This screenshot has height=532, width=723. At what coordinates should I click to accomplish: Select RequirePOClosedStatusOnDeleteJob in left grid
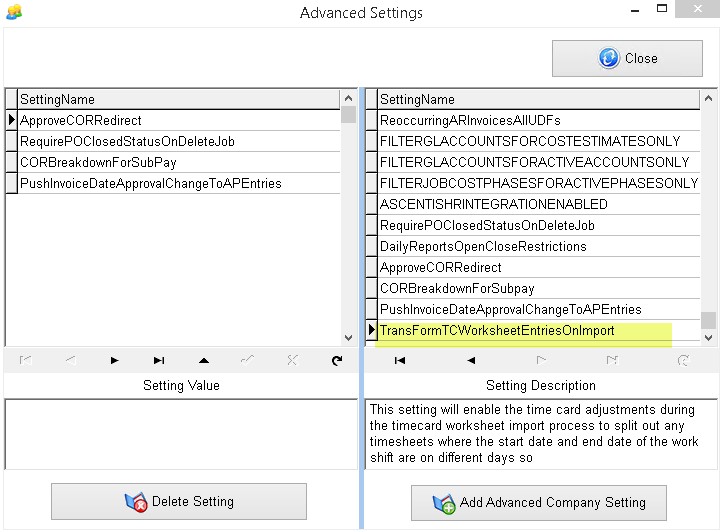179,141
